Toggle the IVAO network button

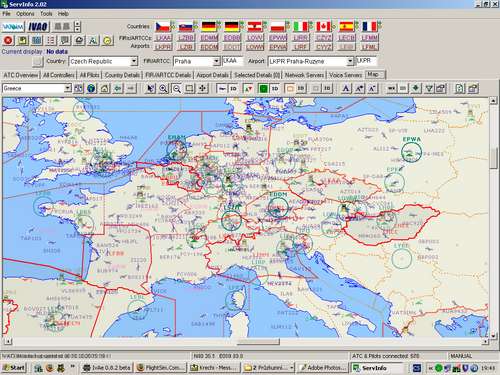pos(38,27)
